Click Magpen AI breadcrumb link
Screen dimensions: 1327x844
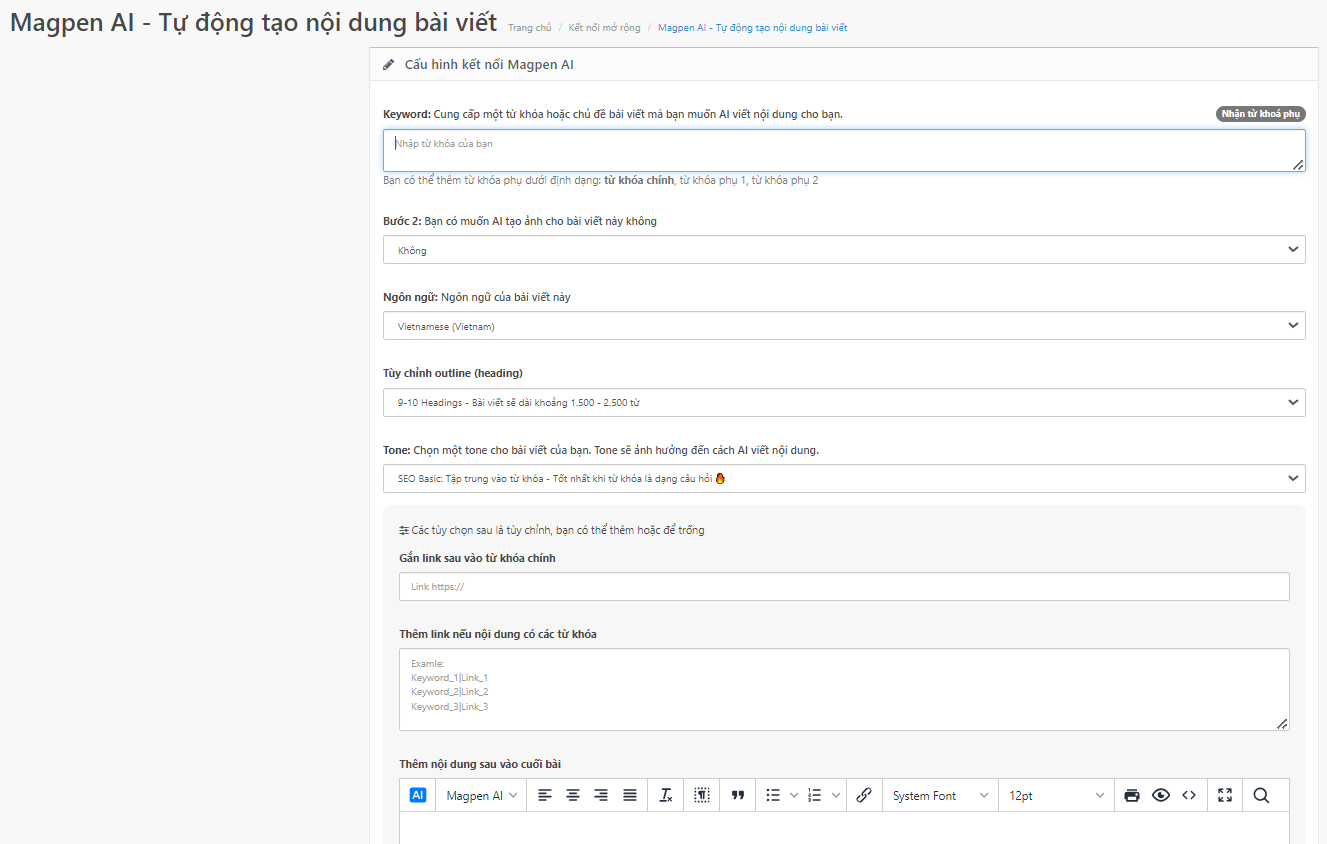(753, 28)
